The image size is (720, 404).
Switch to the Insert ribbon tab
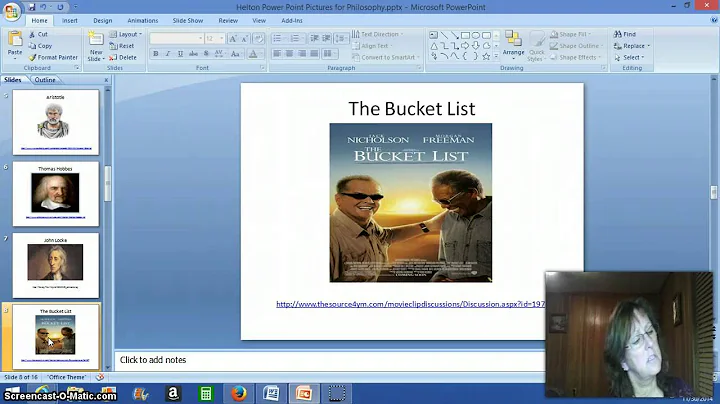(x=70, y=21)
